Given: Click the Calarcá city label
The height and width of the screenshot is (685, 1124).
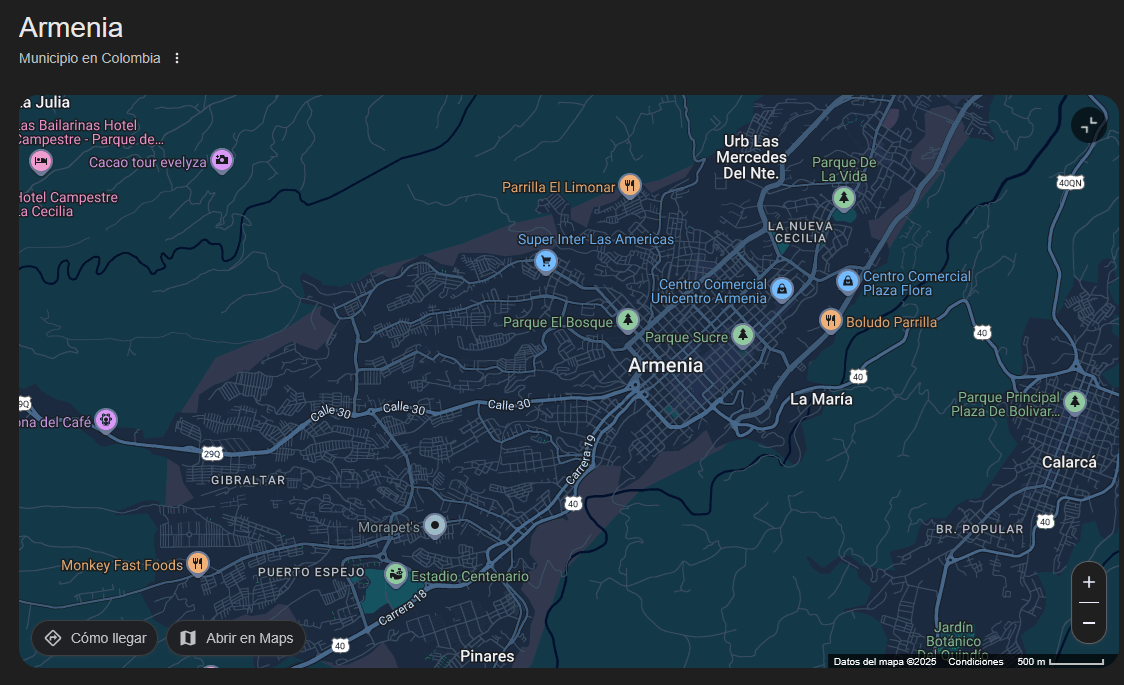Looking at the screenshot, I should pos(1069,462).
